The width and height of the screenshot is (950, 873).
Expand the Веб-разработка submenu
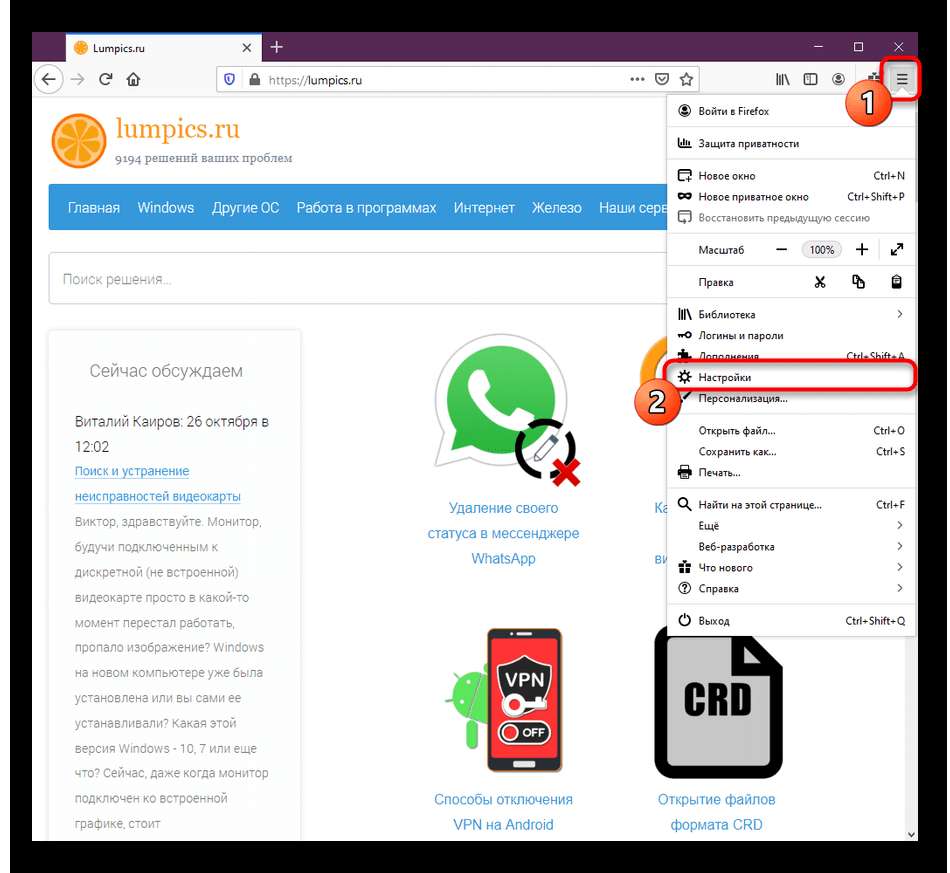tap(791, 546)
